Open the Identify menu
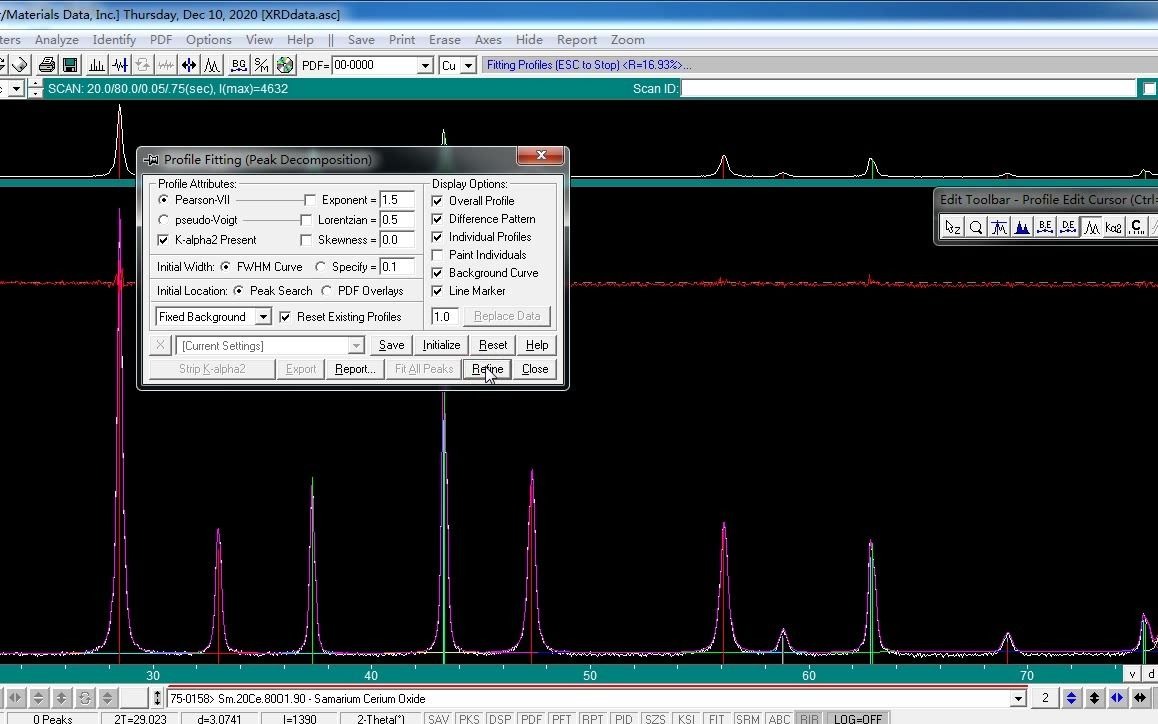The width and height of the screenshot is (1158, 724). pos(114,40)
